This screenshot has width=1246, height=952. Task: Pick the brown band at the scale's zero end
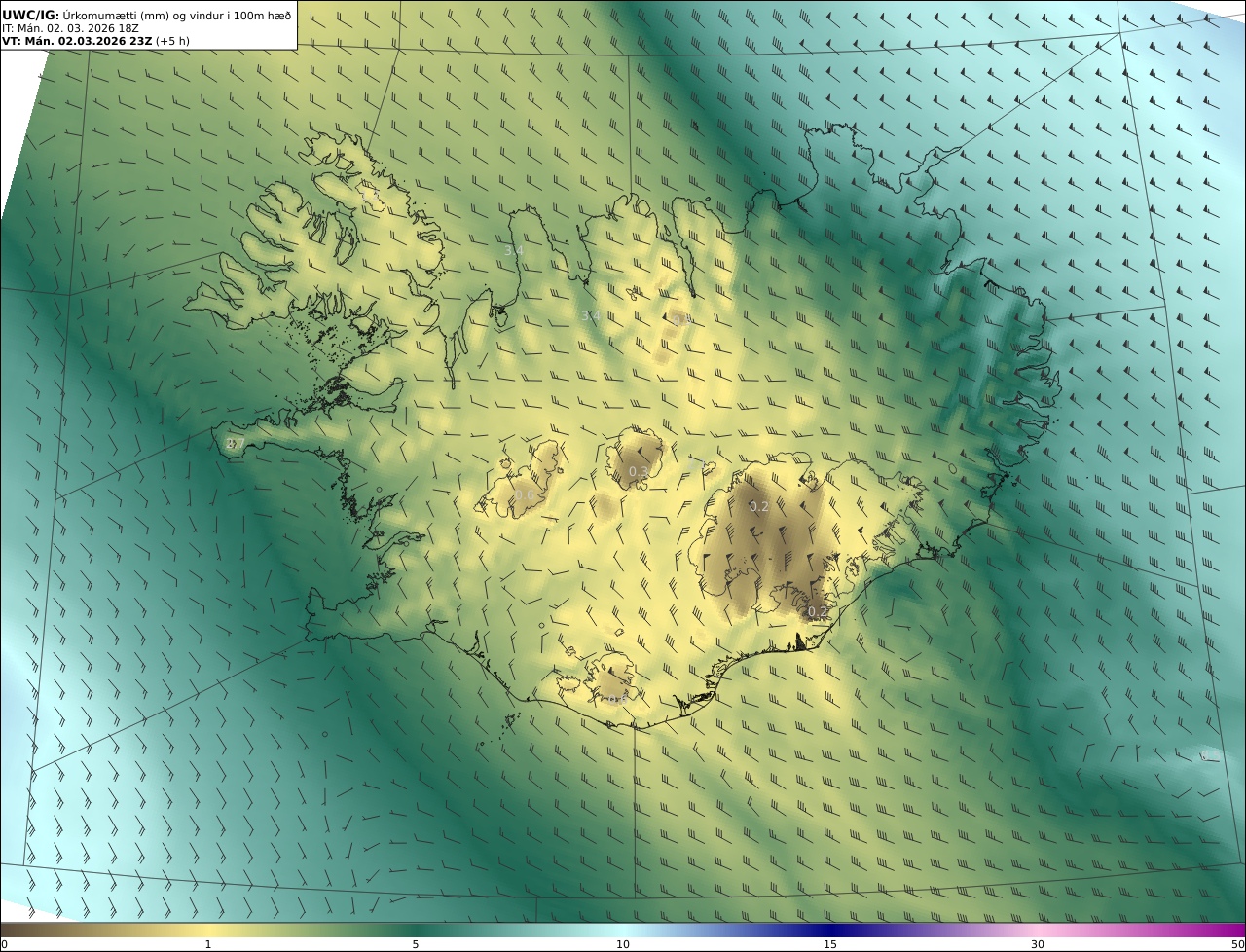pyautogui.click(x=10, y=930)
